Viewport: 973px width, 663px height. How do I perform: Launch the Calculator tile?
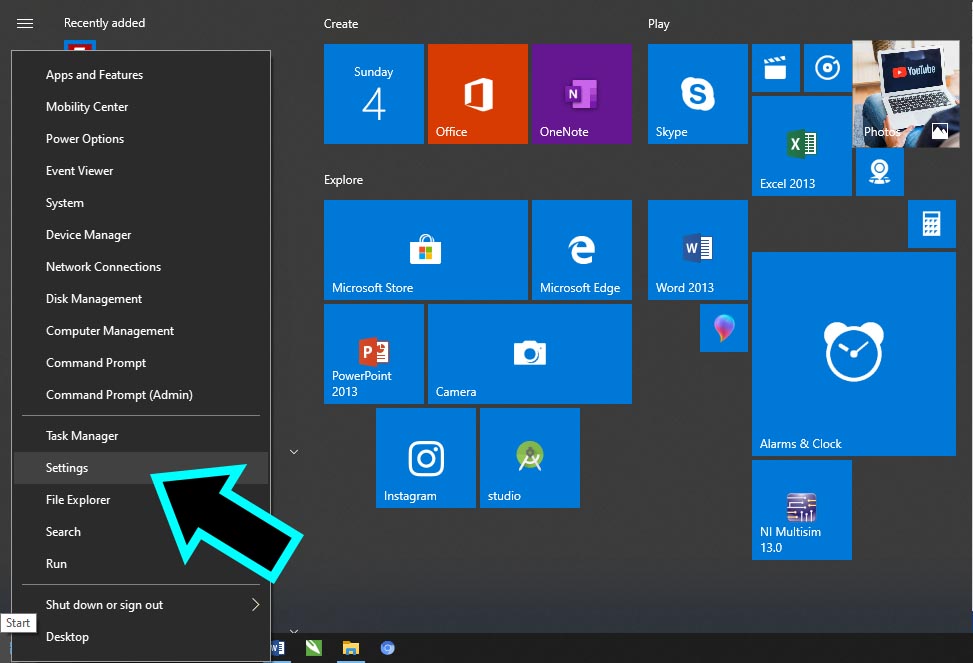[x=931, y=223]
